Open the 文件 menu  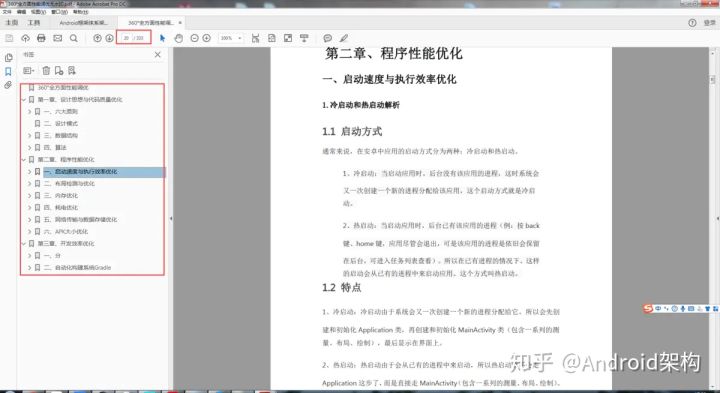click(x=7, y=12)
